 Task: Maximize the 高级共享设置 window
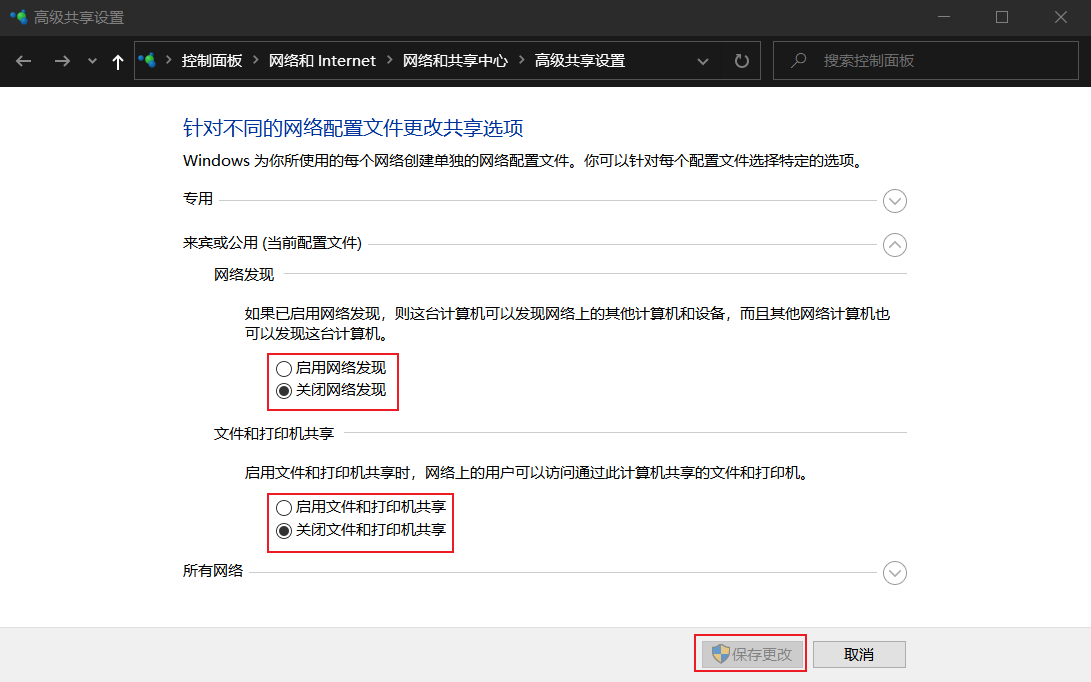pos(1002,17)
